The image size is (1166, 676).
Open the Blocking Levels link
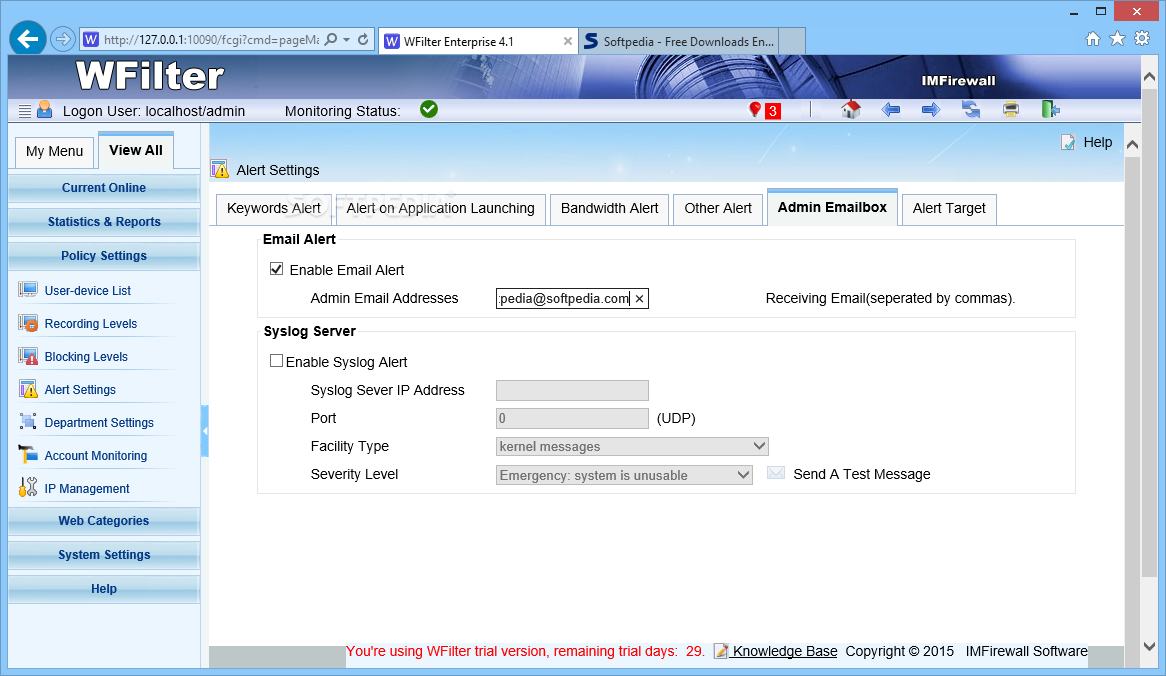coord(86,357)
